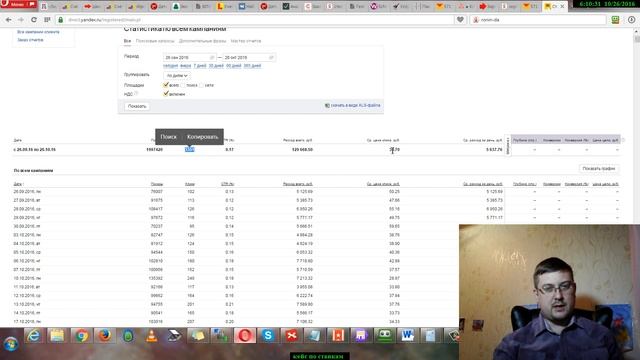640x360 pixels.
Task: Open Sticky Notes in the taskbar
Action: pos(198,336)
